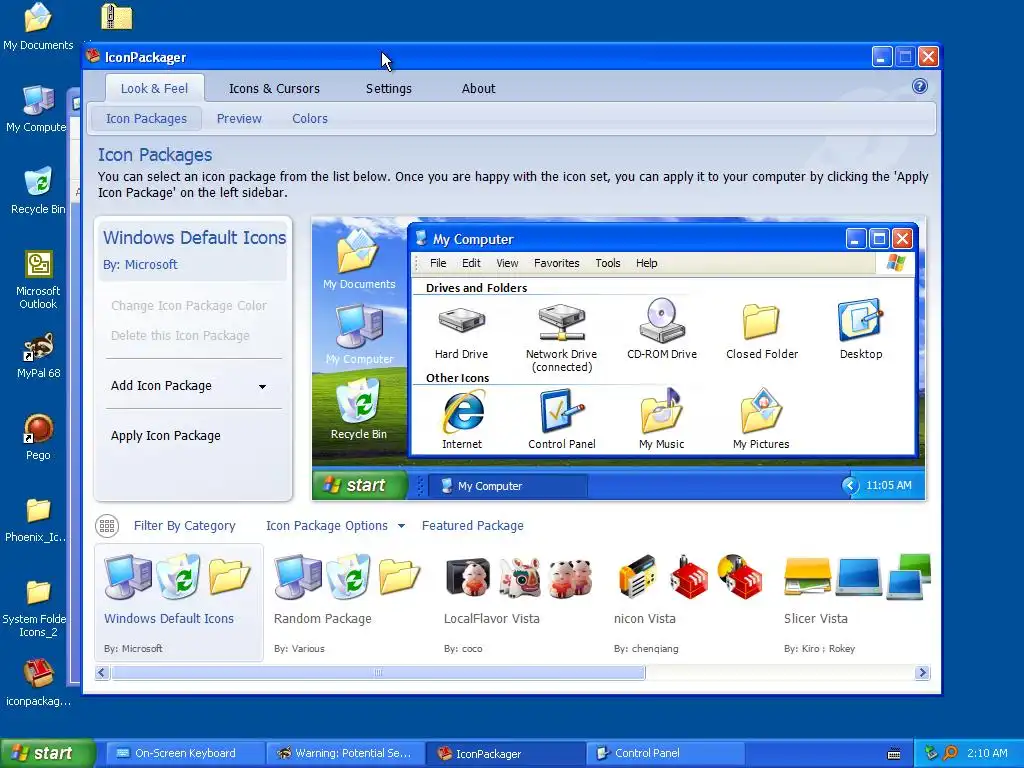Click the Filter By Category link
This screenshot has height=768, width=1024.
184,526
